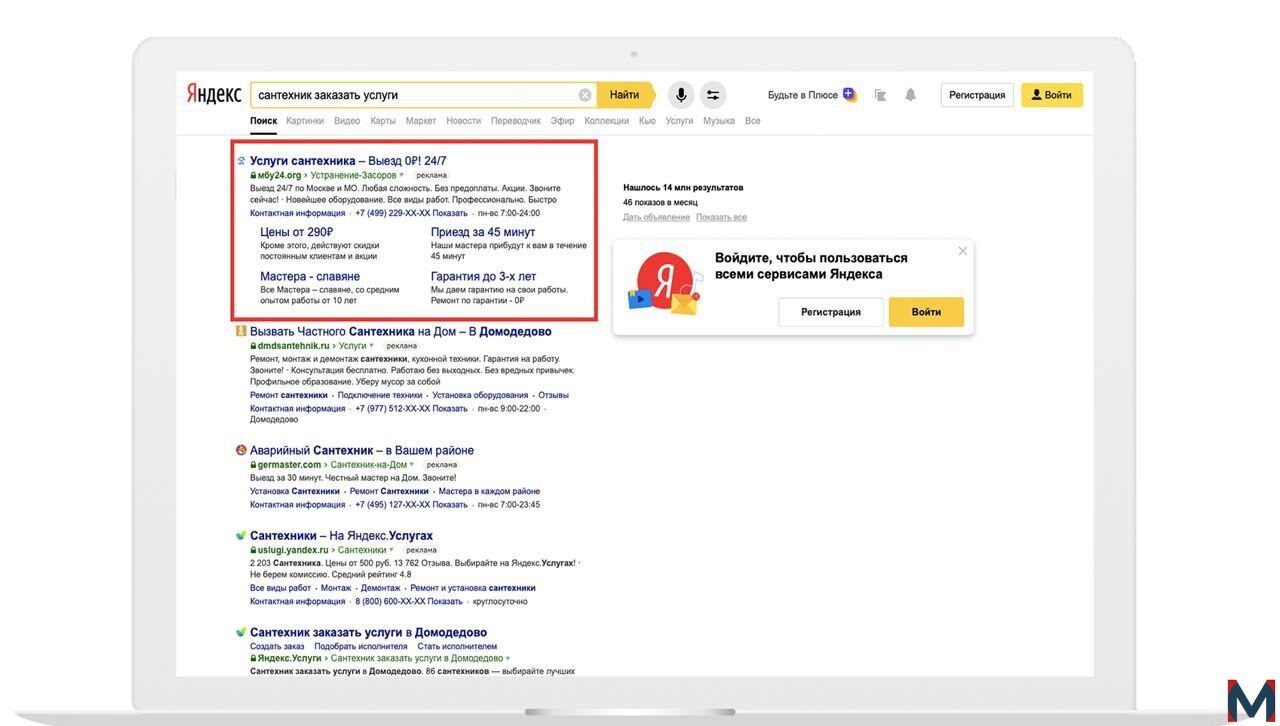This screenshot has height=726, width=1280.
Task: Open the Будьте в Плюсе text link
Action: [x=803, y=95]
